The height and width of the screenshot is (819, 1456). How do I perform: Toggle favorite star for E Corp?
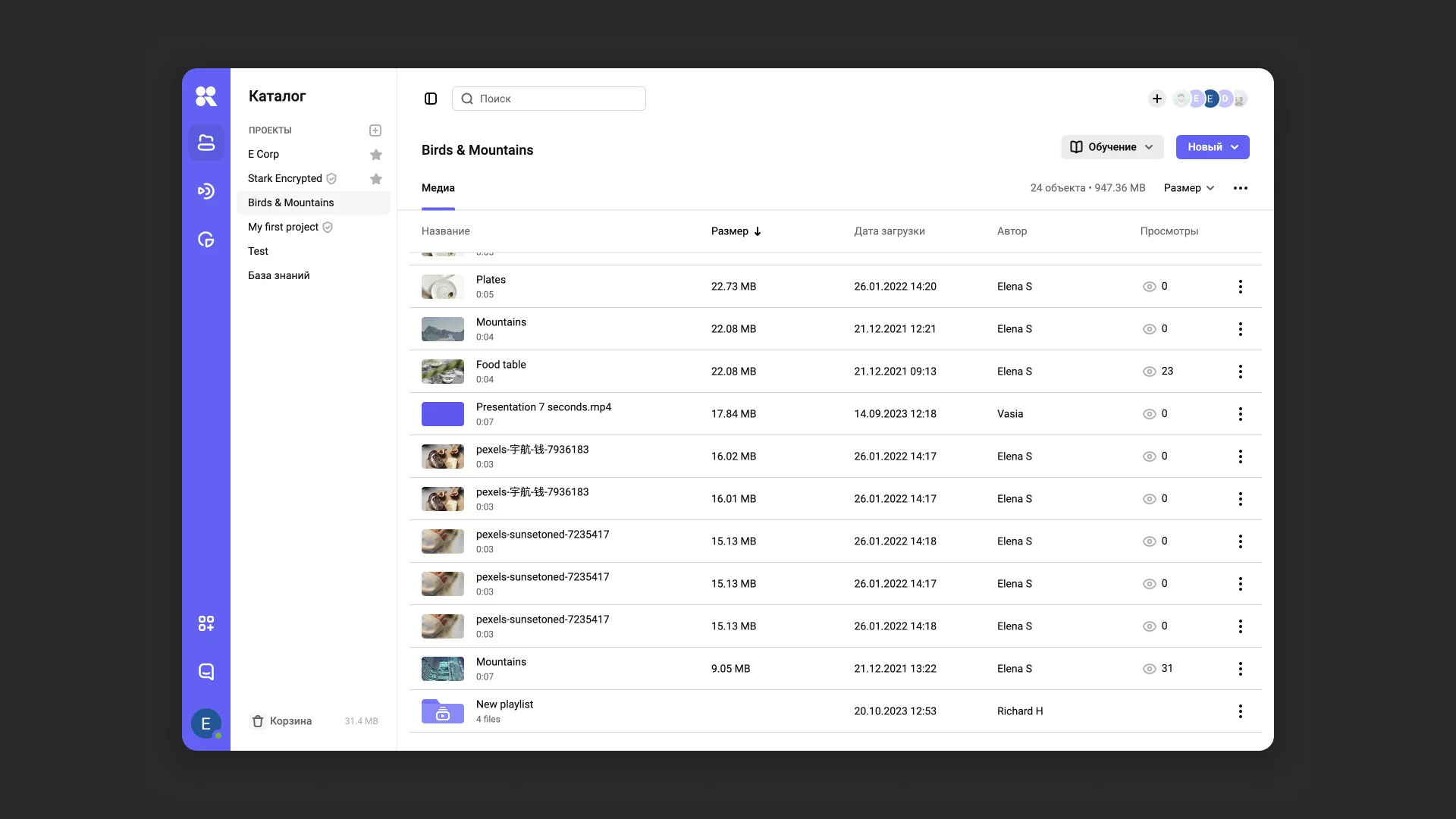tap(376, 155)
